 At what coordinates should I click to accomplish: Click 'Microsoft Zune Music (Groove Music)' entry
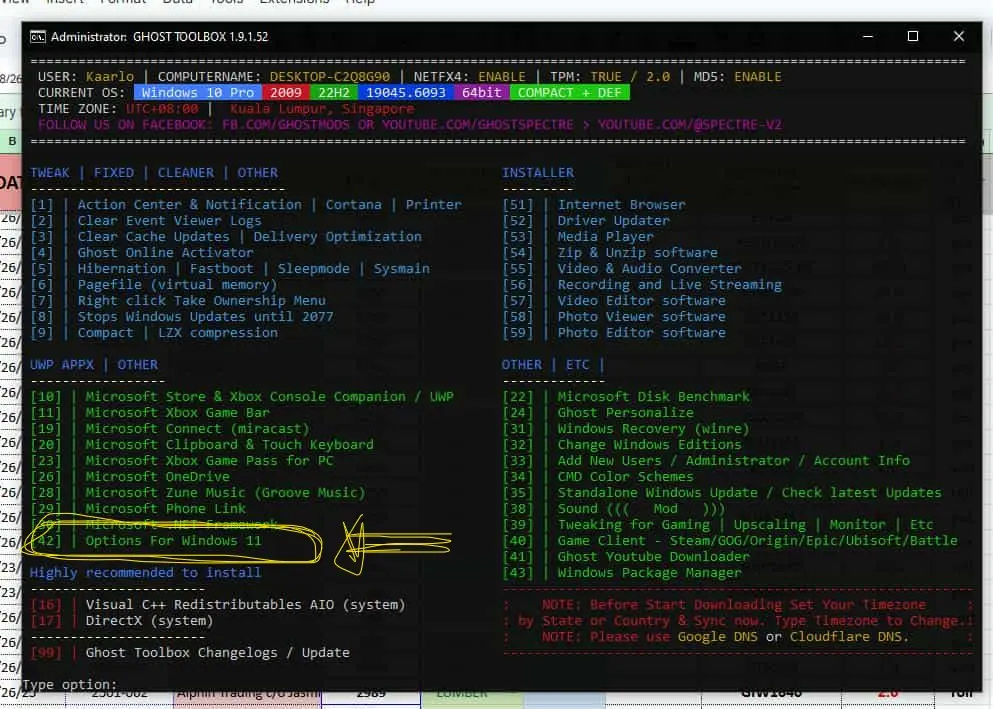[225, 493]
